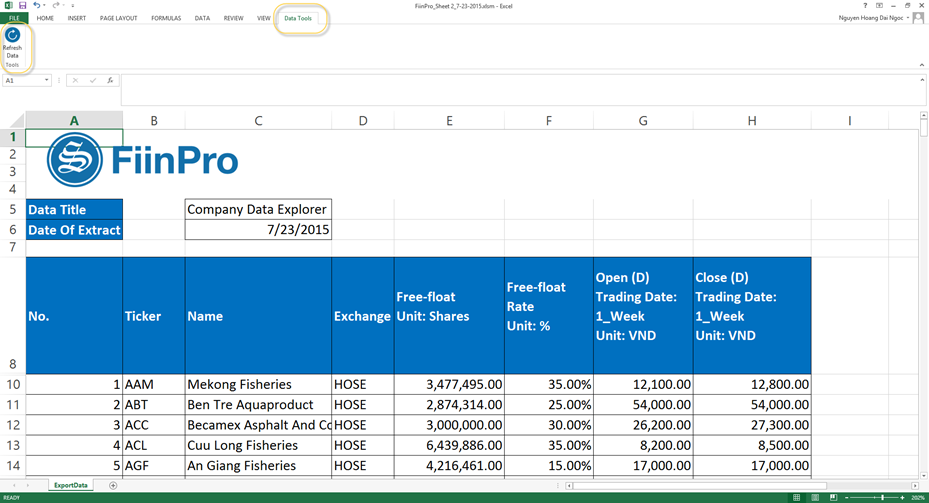Click the Free-float Rate header cell
The width and height of the screenshot is (929, 503).
click(549, 316)
